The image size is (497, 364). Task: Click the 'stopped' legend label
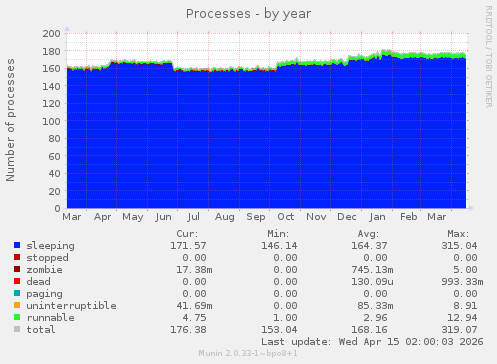[x=47, y=258]
